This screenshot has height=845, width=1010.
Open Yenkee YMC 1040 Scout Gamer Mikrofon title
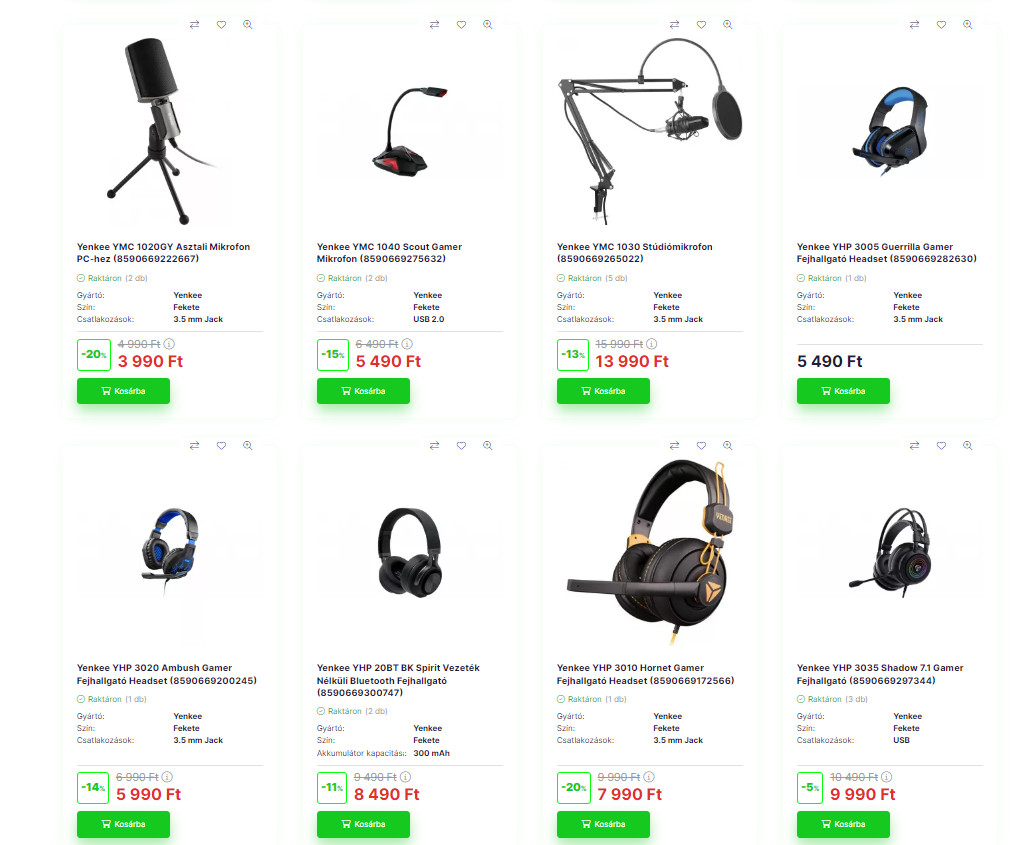click(389, 252)
